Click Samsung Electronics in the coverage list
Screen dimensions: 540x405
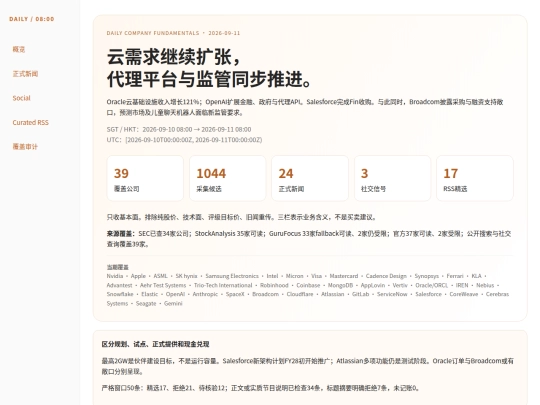(x=232, y=276)
